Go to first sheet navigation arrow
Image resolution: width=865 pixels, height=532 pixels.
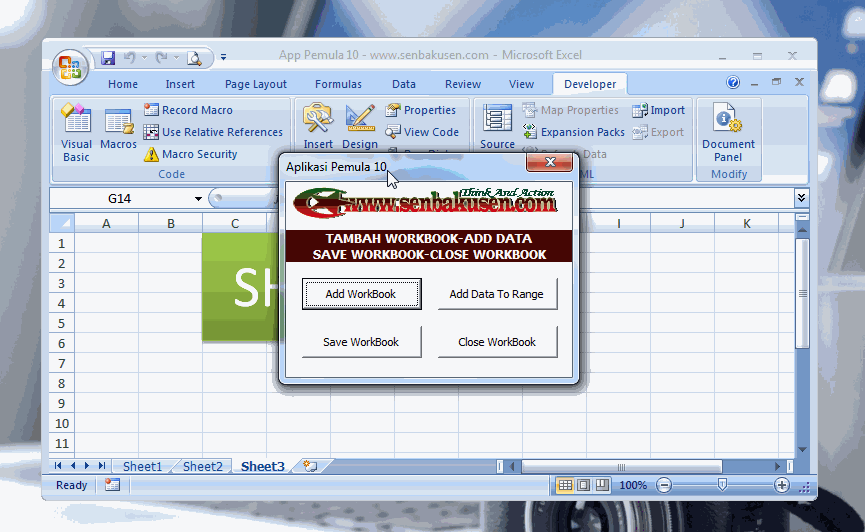click(x=58, y=466)
